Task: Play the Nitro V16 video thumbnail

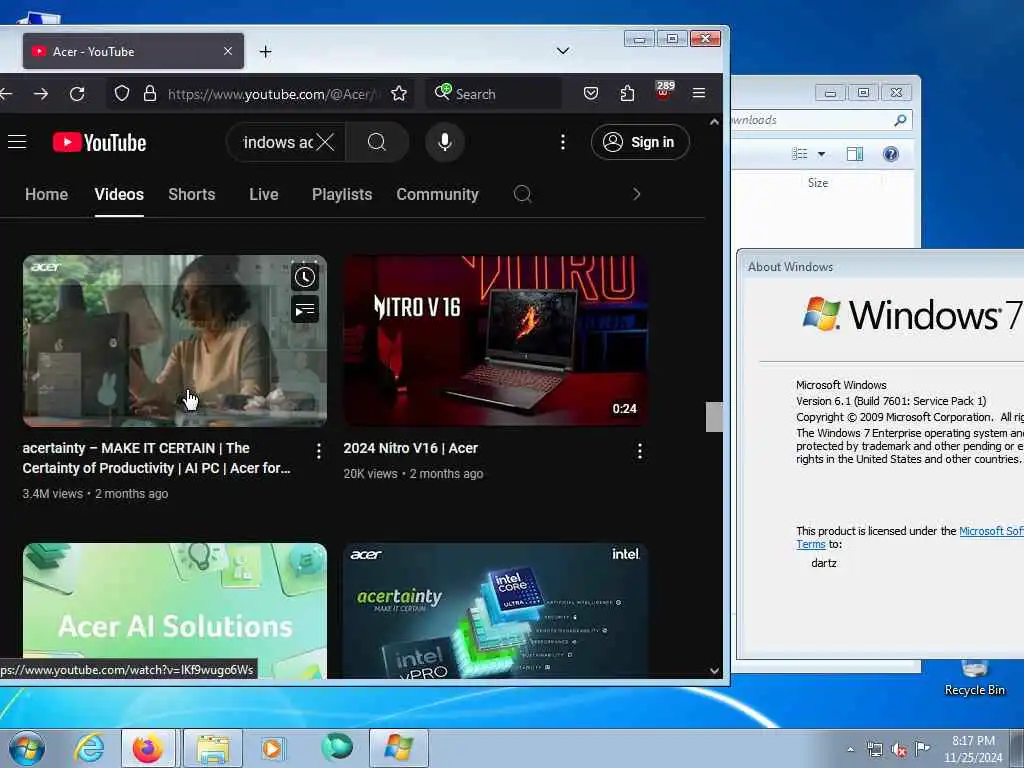Action: [496, 341]
